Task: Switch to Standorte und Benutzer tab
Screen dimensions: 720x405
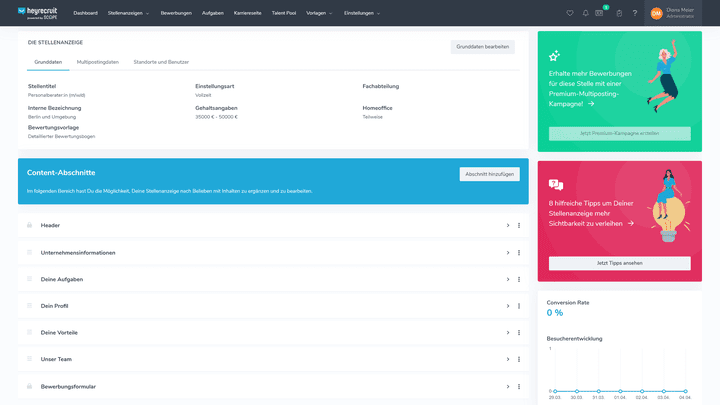Action: pos(161,62)
